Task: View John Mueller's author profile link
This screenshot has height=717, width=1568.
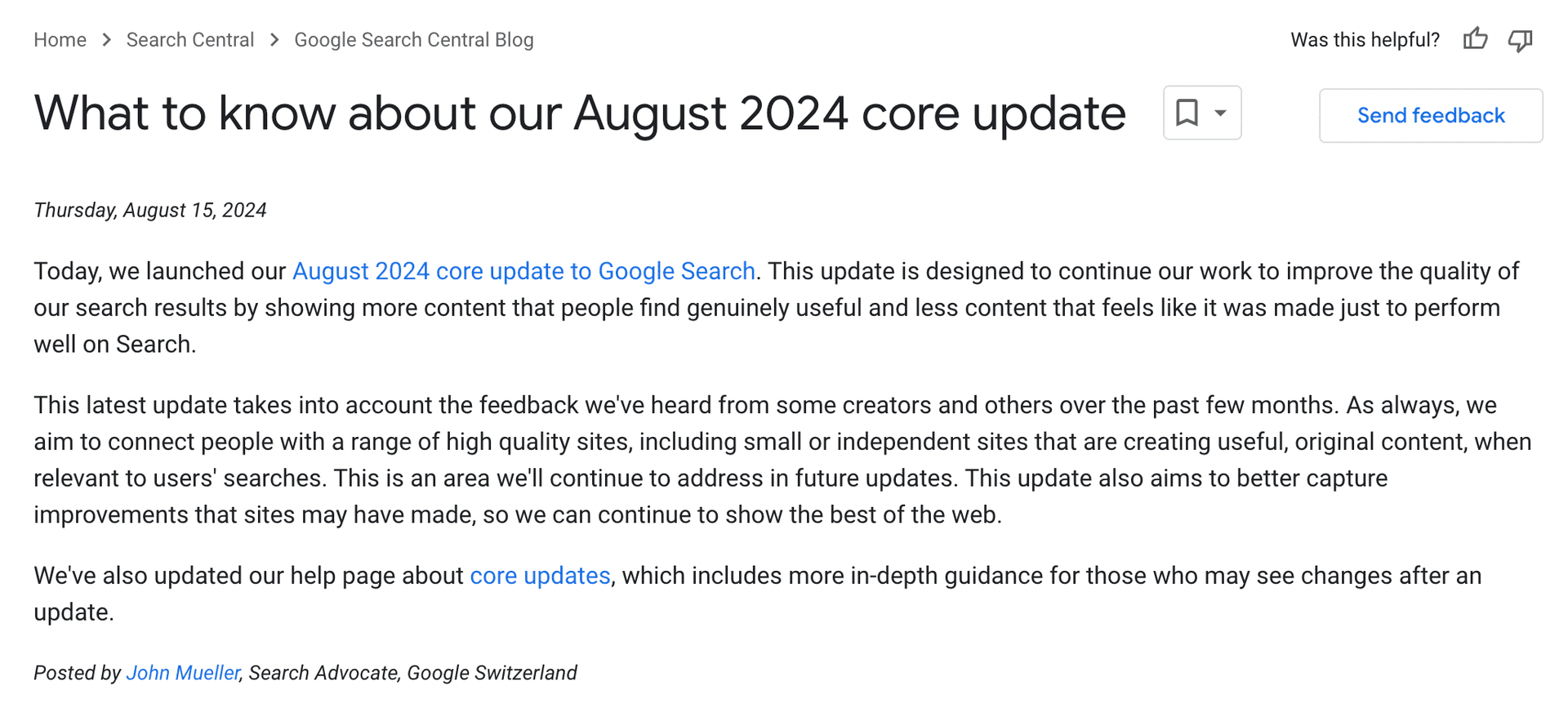Action: pyautogui.click(x=182, y=673)
